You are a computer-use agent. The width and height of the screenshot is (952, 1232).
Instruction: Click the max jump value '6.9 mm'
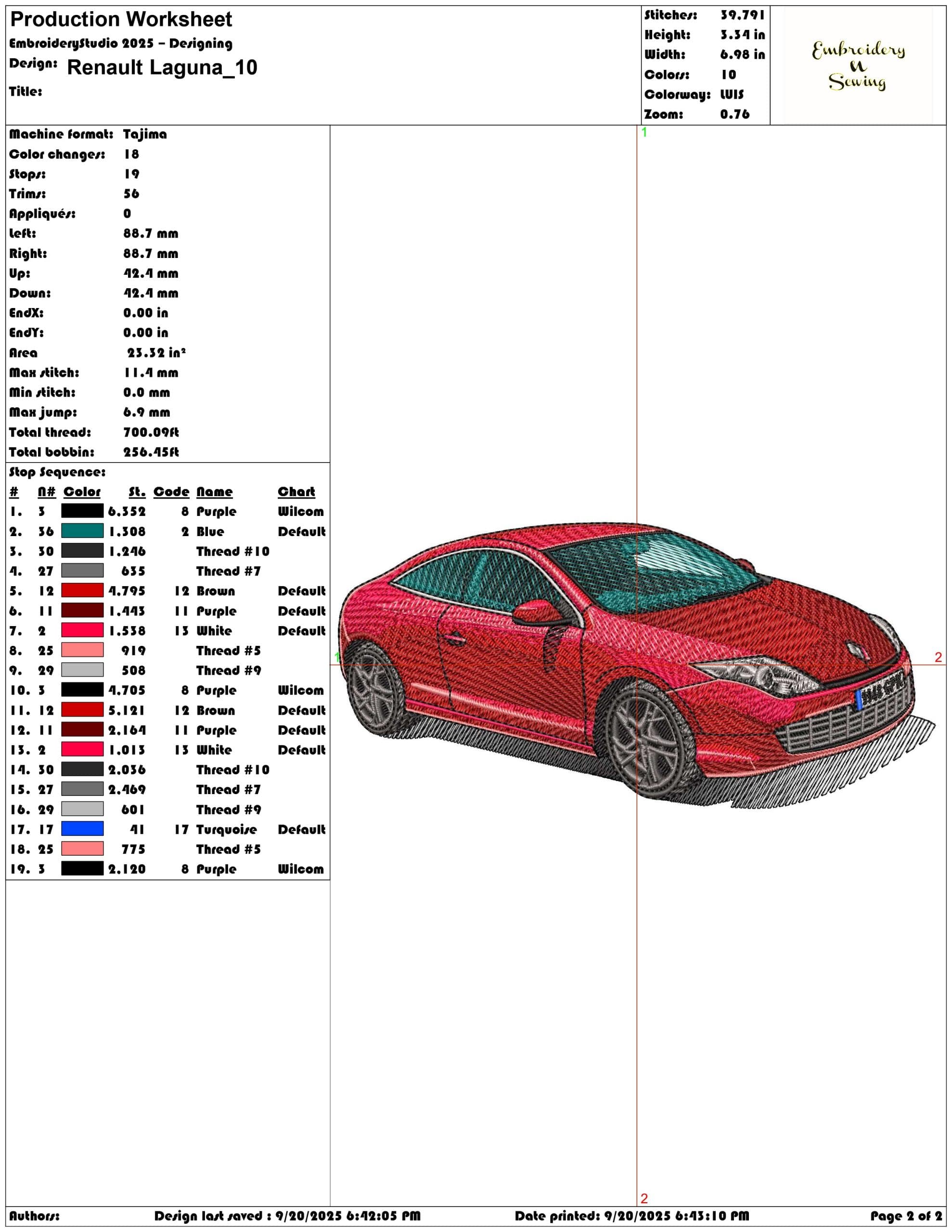[x=147, y=412]
